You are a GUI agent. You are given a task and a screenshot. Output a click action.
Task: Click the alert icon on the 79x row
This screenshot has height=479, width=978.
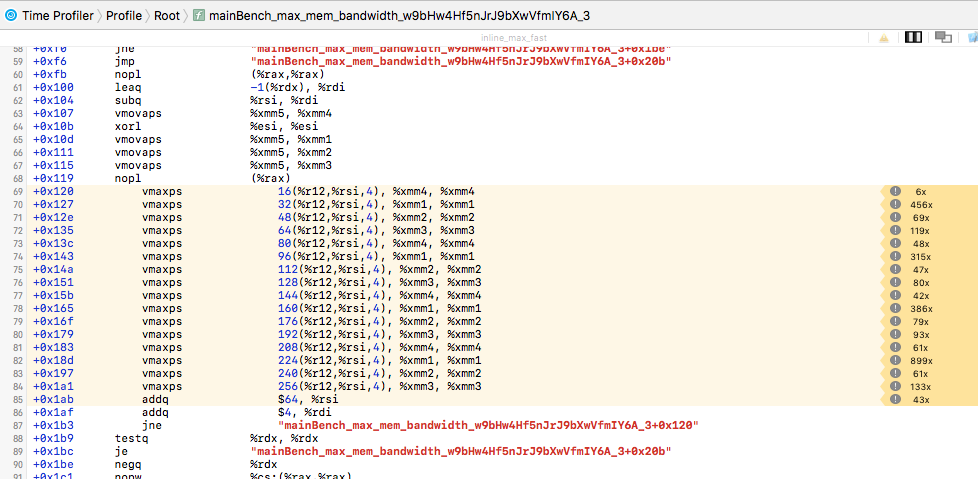coord(895,322)
